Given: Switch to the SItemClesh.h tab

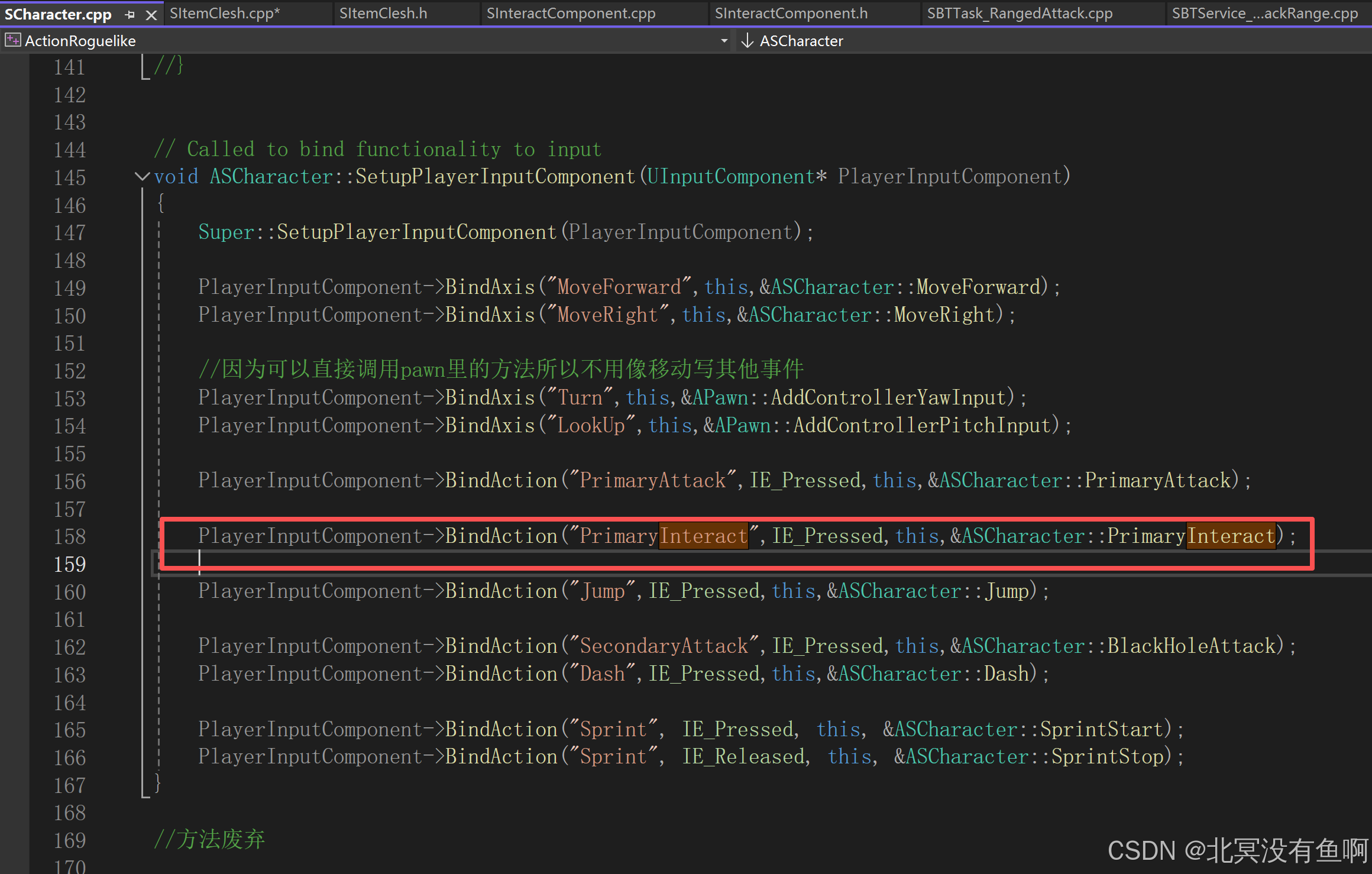Looking at the screenshot, I should 383,14.
